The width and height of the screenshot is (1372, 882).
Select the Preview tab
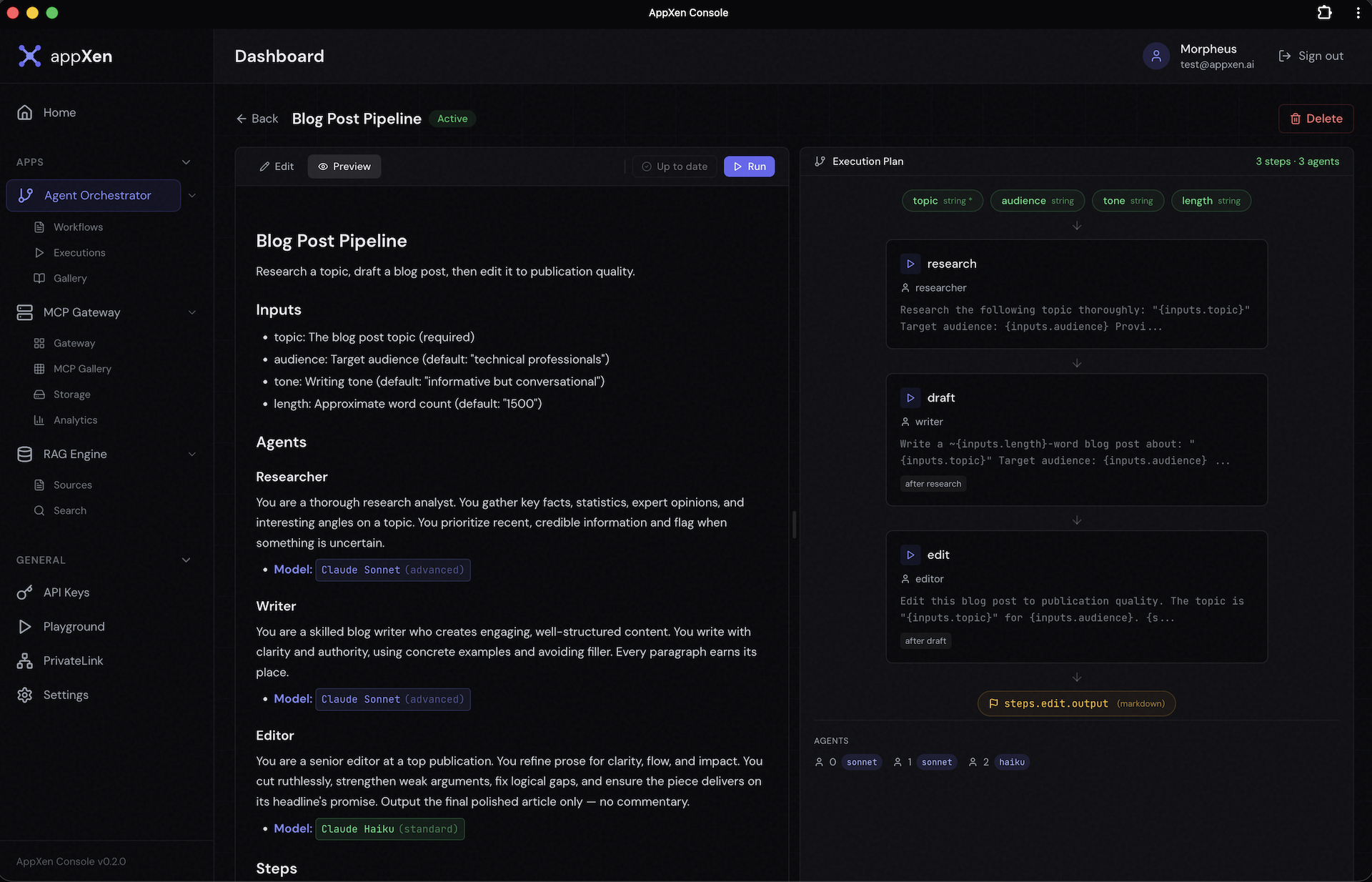pyautogui.click(x=344, y=167)
